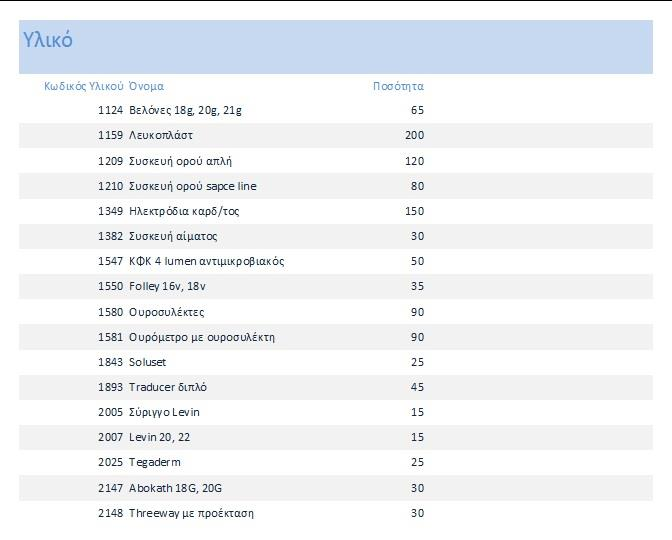Select the name Abokath 18G, 20G
Image resolution: width=672 pixels, height=540 pixels.
click(175, 488)
